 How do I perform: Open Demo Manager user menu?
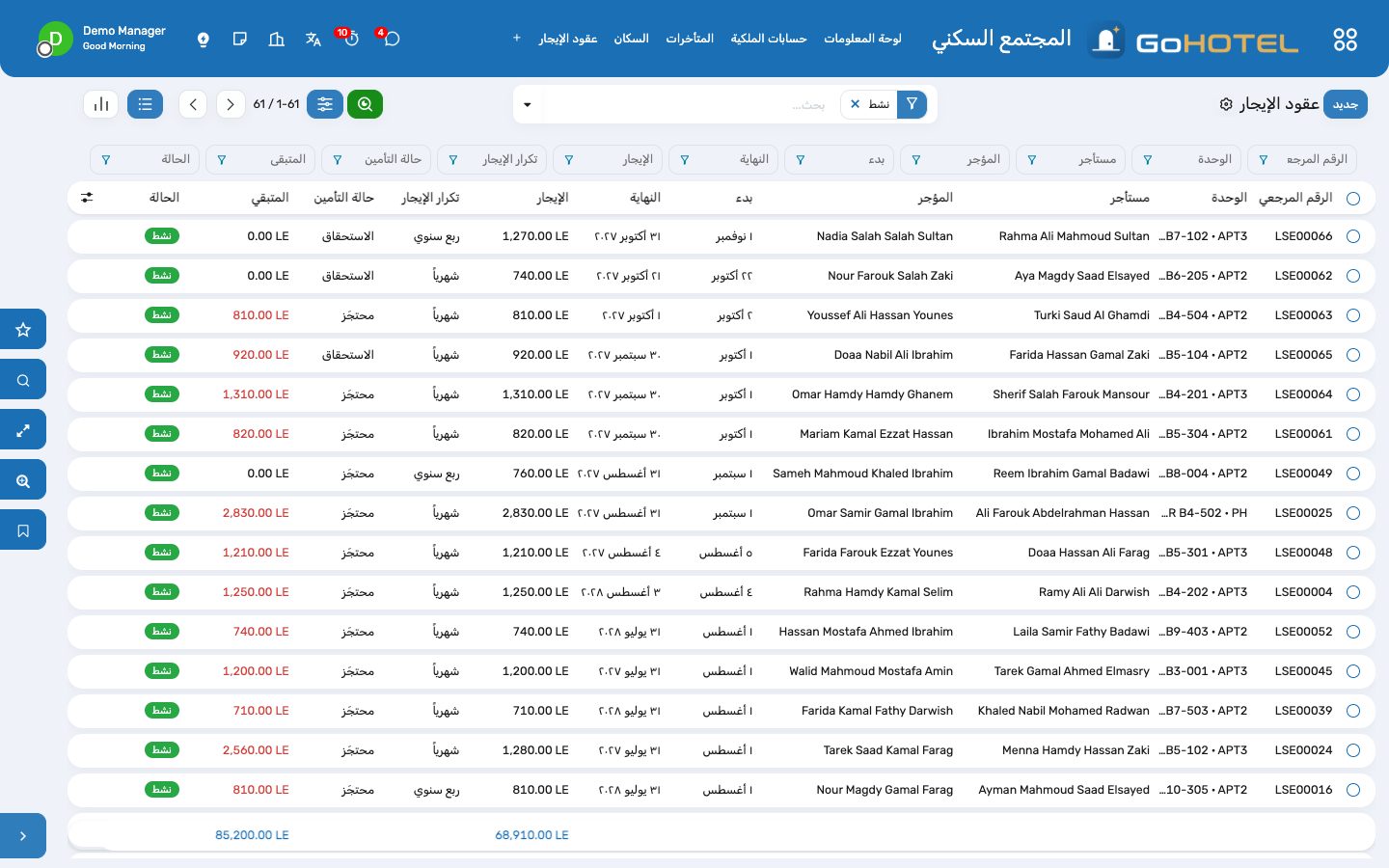coord(101,39)
